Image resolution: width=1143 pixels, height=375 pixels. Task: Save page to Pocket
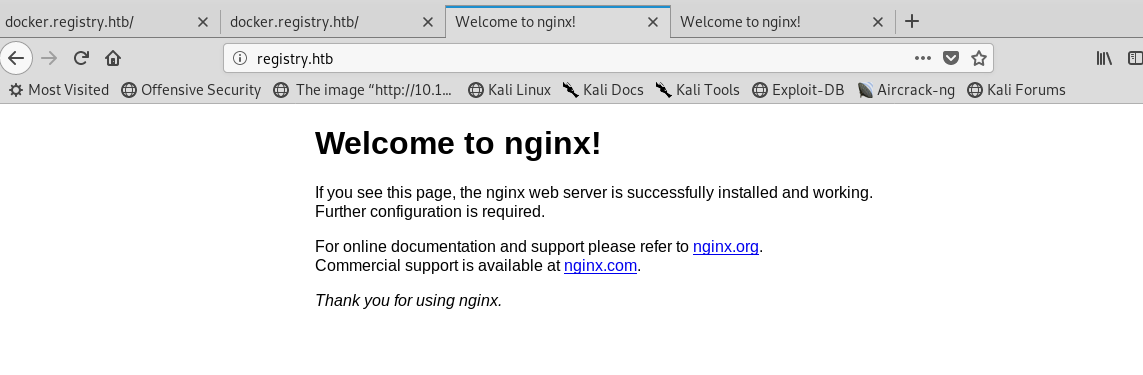(951, 58)
